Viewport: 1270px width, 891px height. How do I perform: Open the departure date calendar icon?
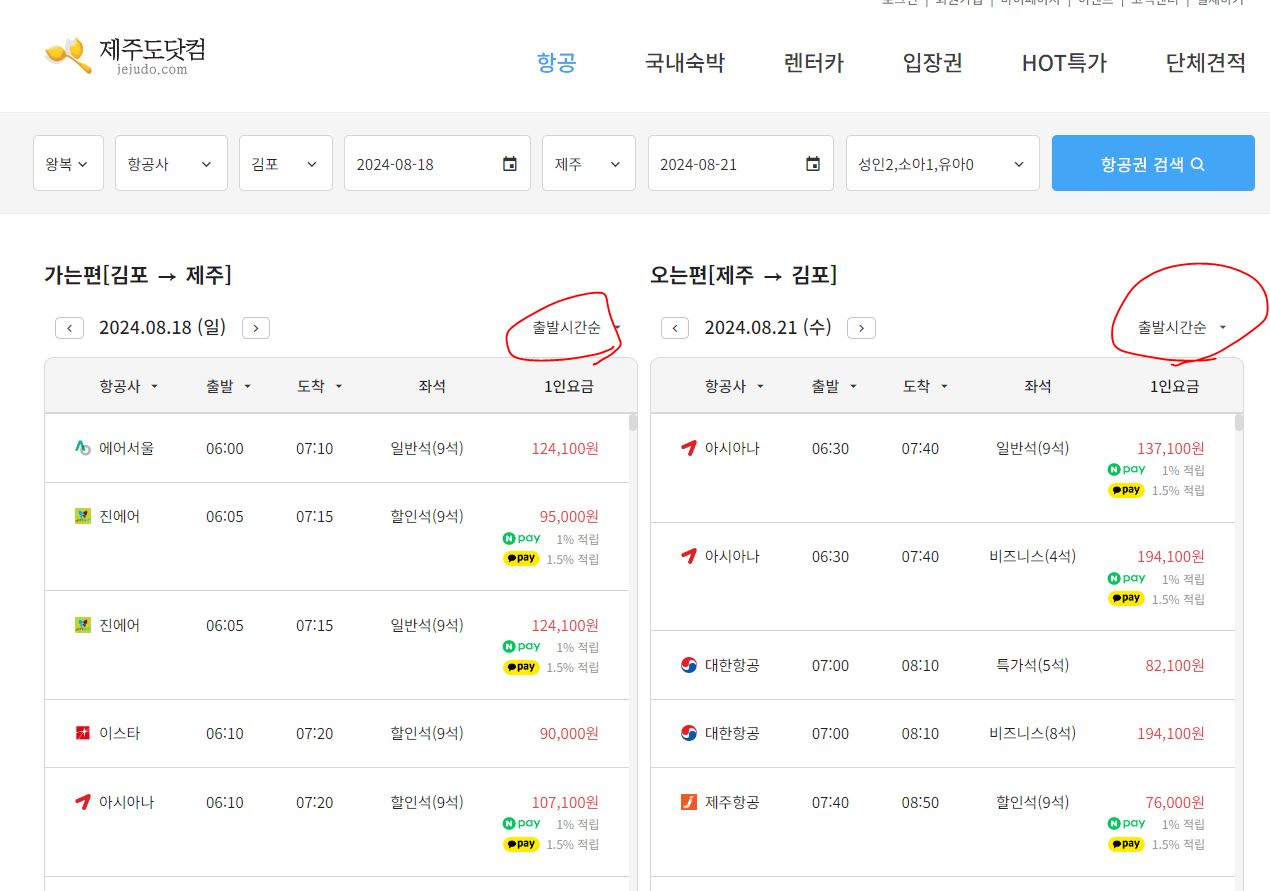(x=510, y=164)
